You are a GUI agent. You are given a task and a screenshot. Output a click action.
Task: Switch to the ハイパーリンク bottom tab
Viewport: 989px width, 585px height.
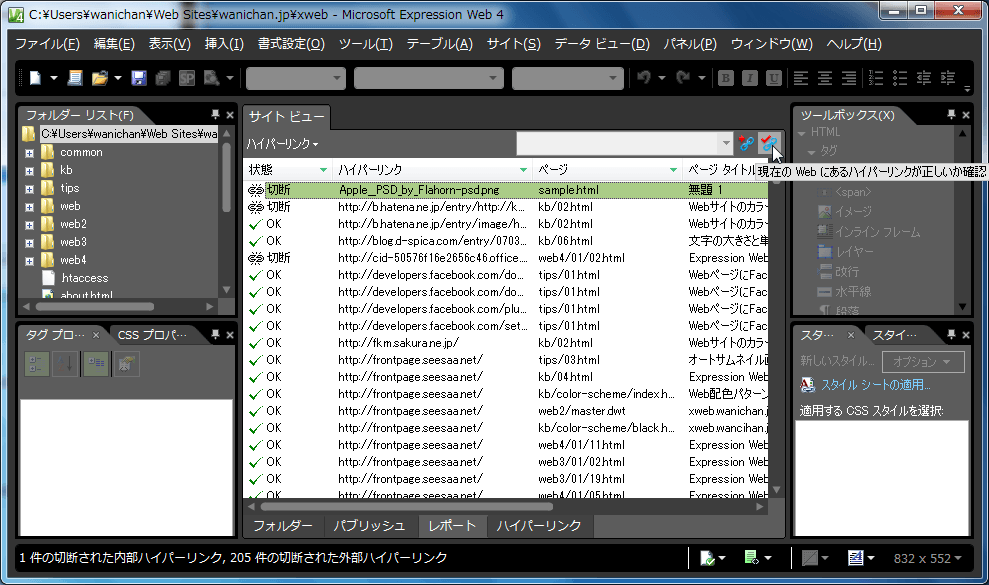[539, 526]
